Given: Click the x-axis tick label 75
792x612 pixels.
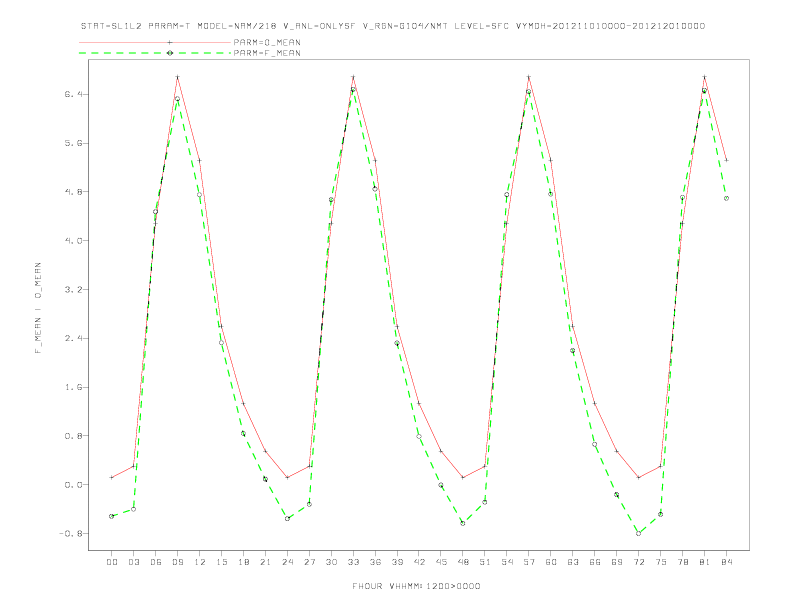Looking at the screenshot, I should click(661, 562).
